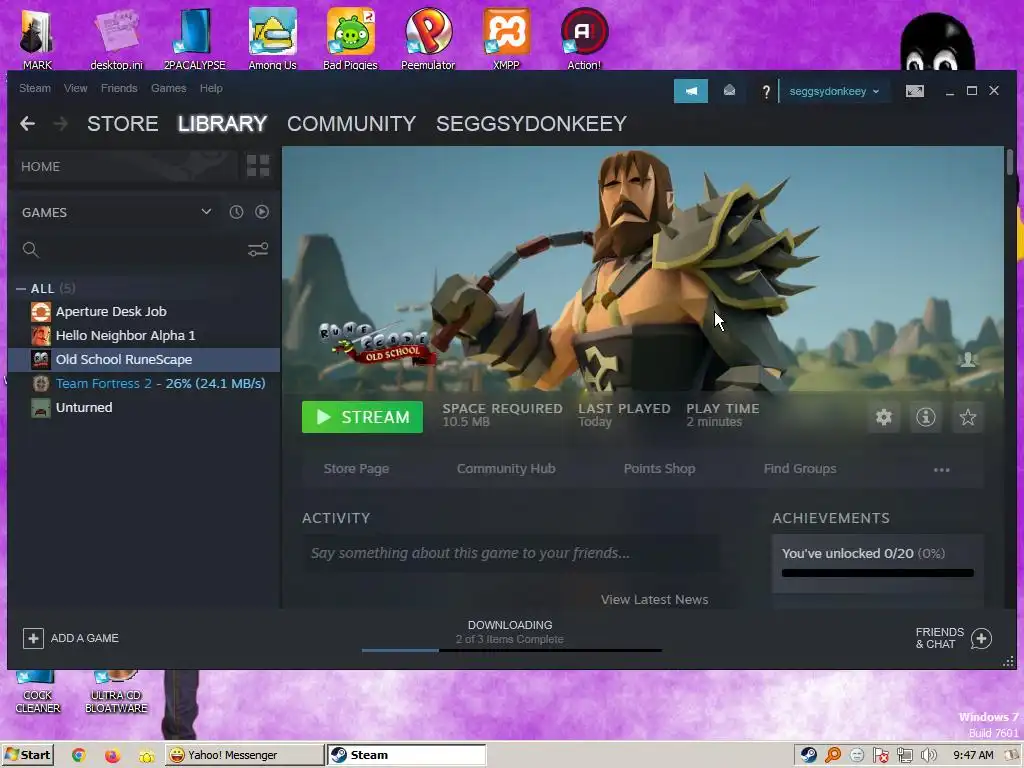
Task: Select Peemulator desktop shortcut
Action: pyautogui.click(x=428, y=38)
